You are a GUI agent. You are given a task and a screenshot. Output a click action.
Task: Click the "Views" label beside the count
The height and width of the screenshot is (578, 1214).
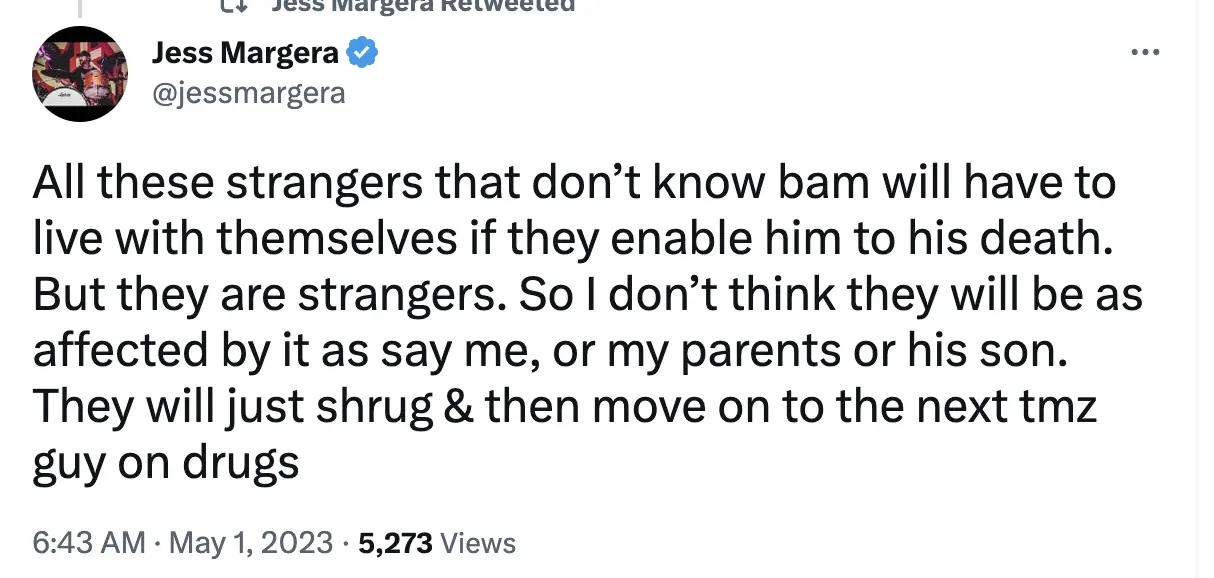pos(478,543)
